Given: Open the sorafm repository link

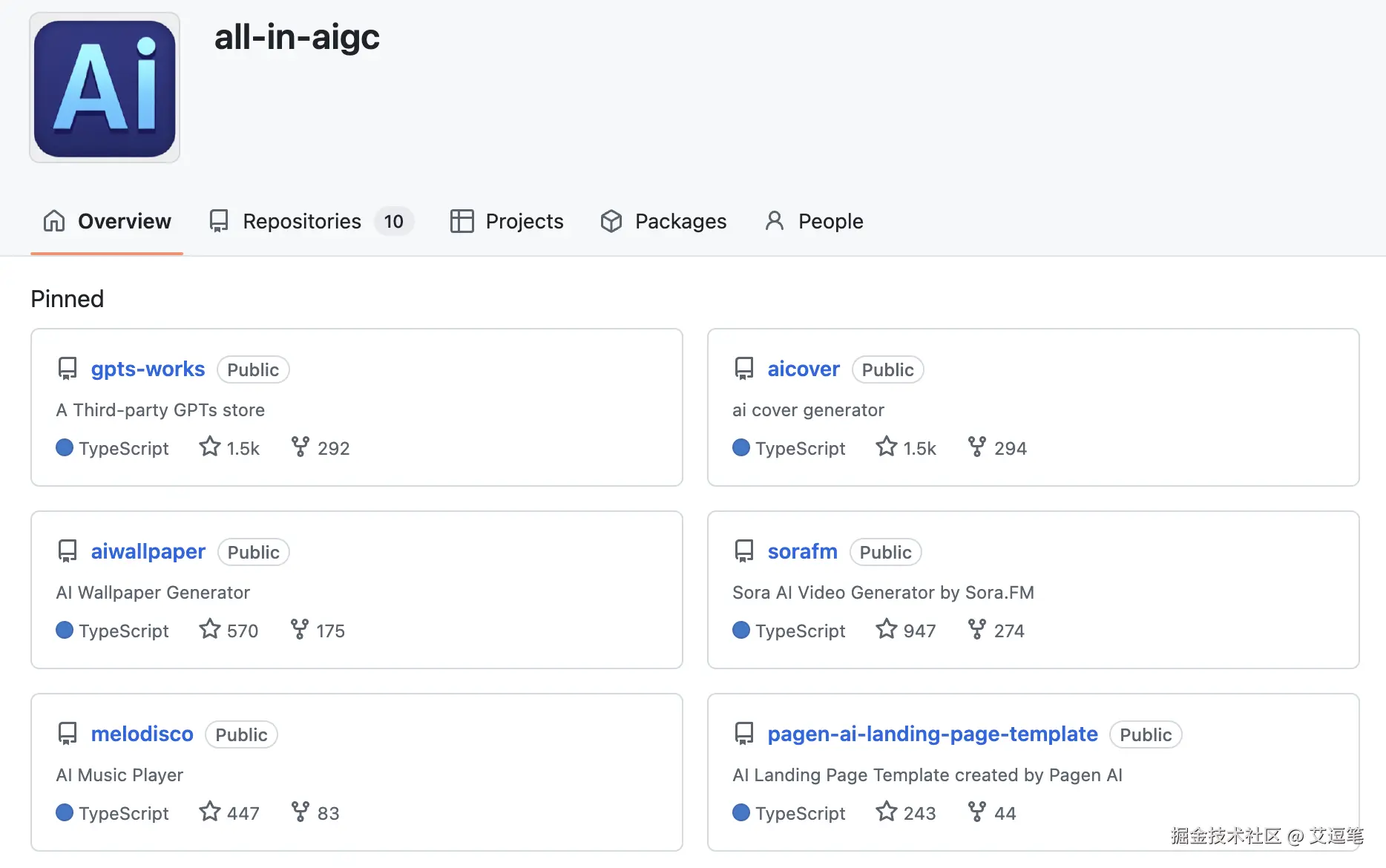Looking at the screenshot, I should (x=802, y=551).
